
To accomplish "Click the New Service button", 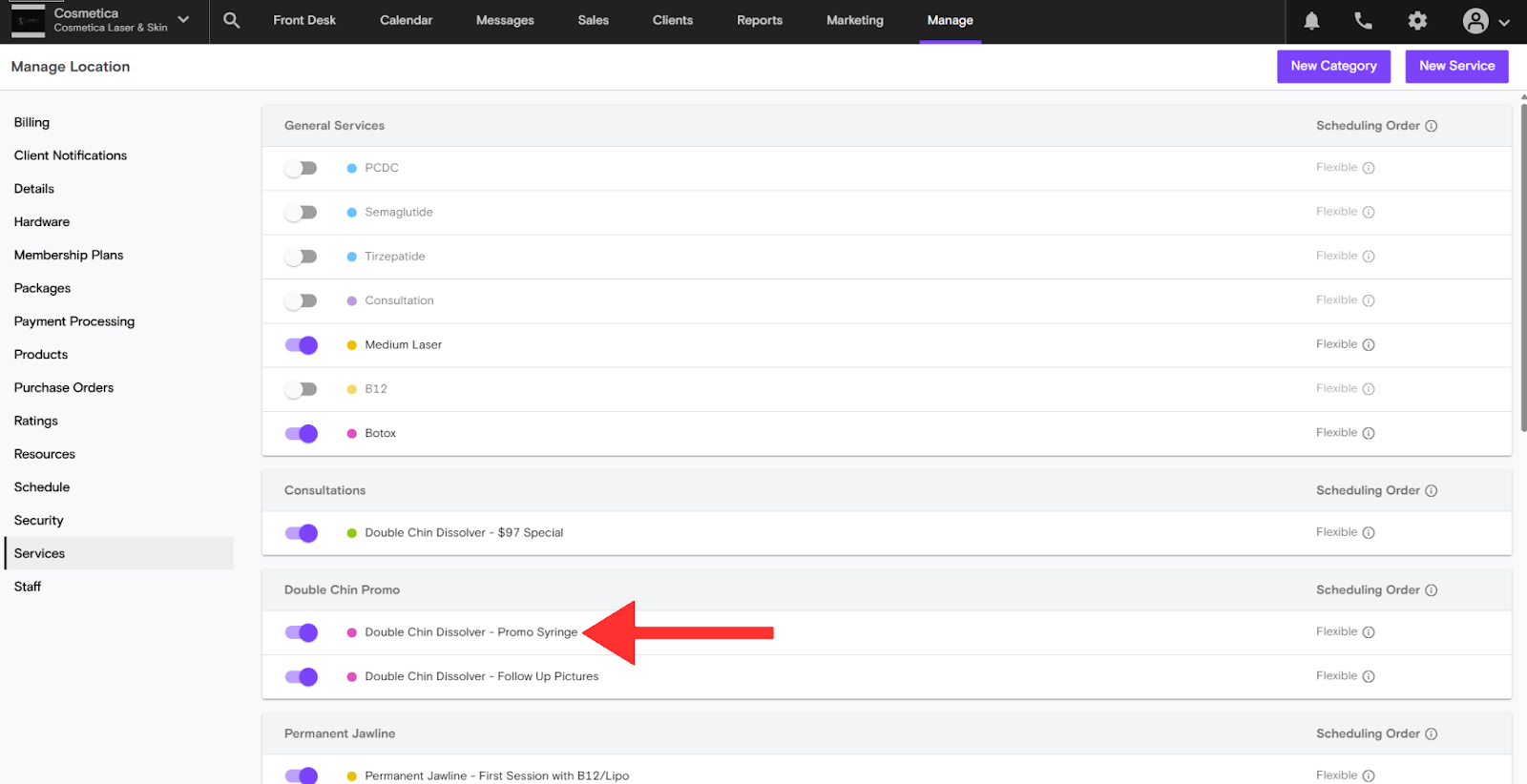I will pyautogui.click(x=1456, y=66).
